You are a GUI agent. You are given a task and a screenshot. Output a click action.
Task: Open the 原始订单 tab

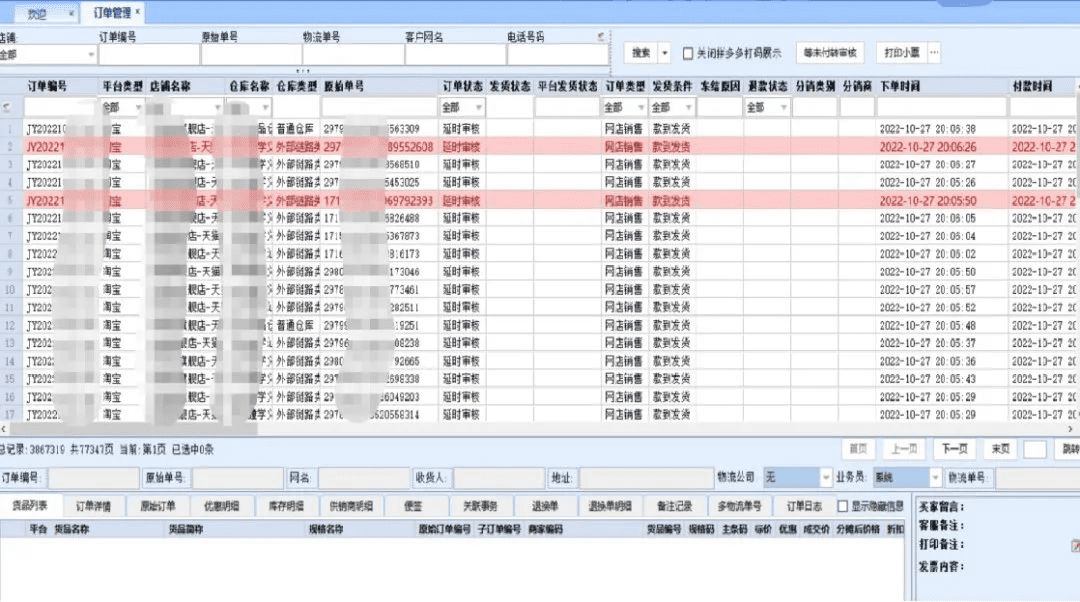(x=158, y=506)
